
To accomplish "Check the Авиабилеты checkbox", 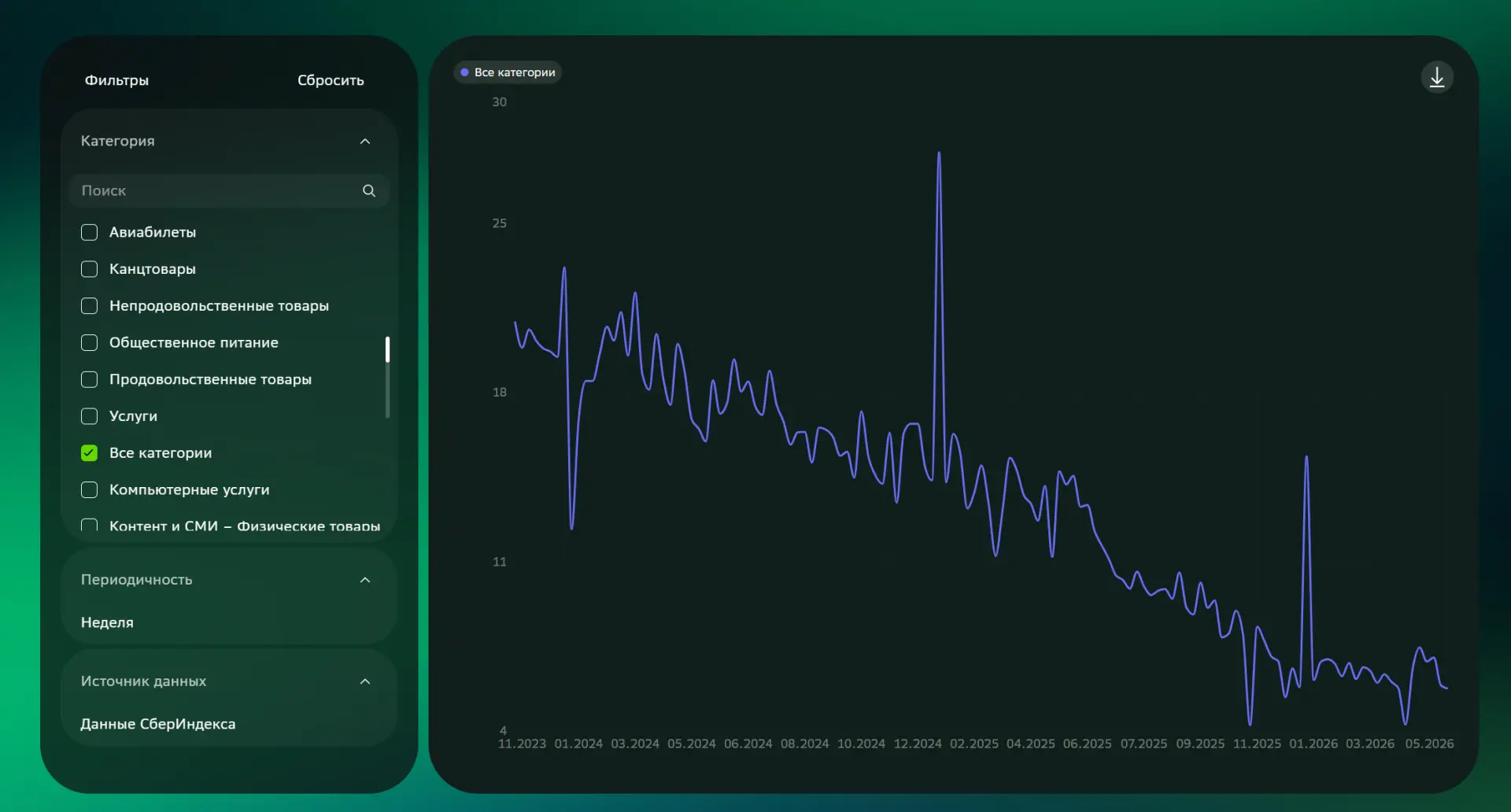I will pyautogui.click(x=90, y=232).
